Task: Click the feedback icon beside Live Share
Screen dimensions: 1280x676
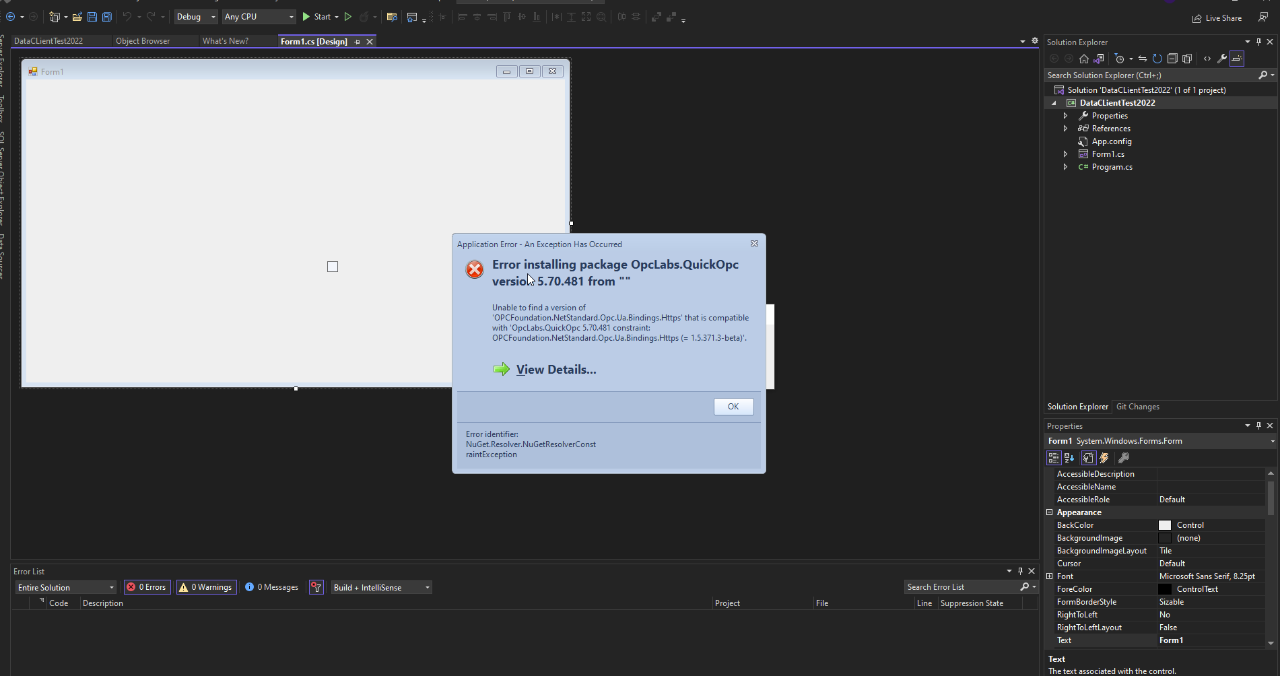Action: [x=1263, y=17]
